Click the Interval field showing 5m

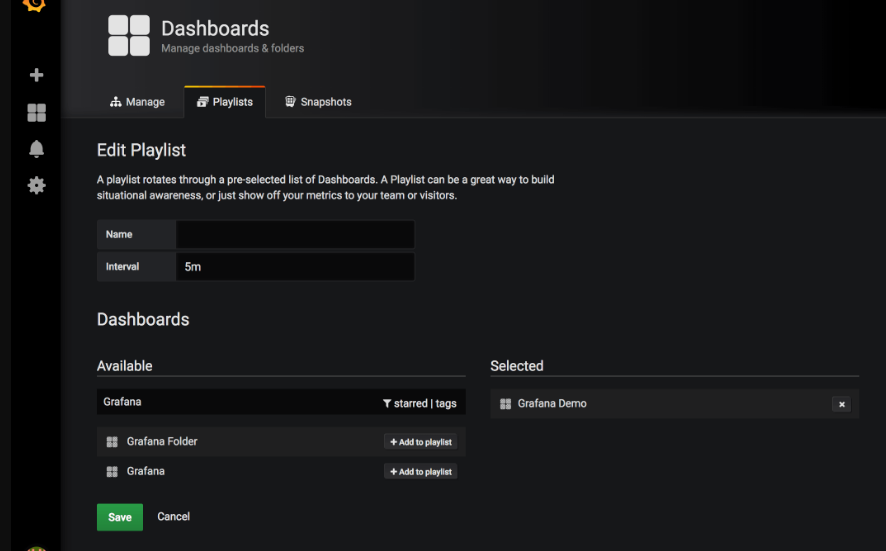click(x=294, y=267)
